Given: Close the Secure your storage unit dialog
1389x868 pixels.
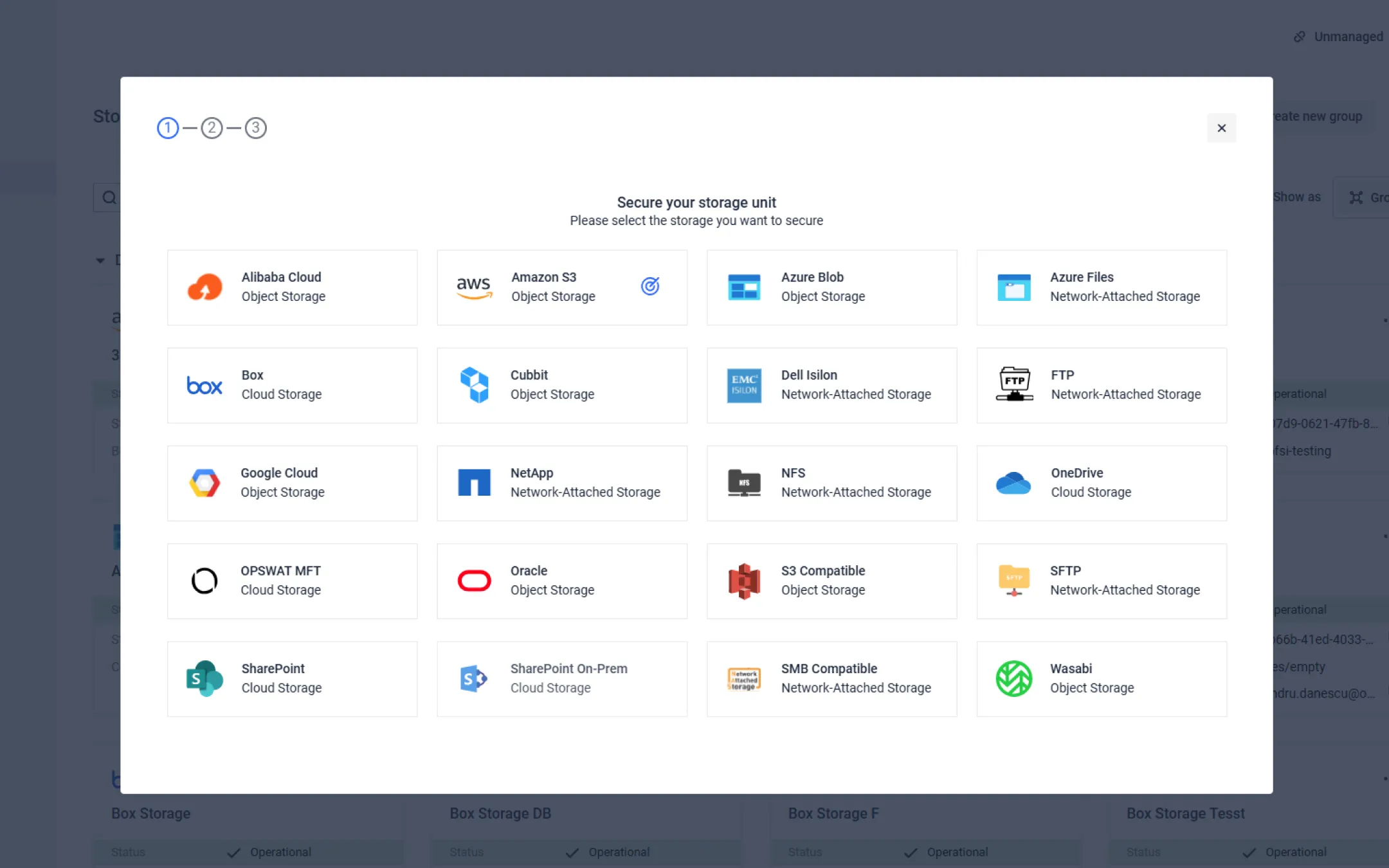Looking at the screenshot, I should tap(1221, 128).
